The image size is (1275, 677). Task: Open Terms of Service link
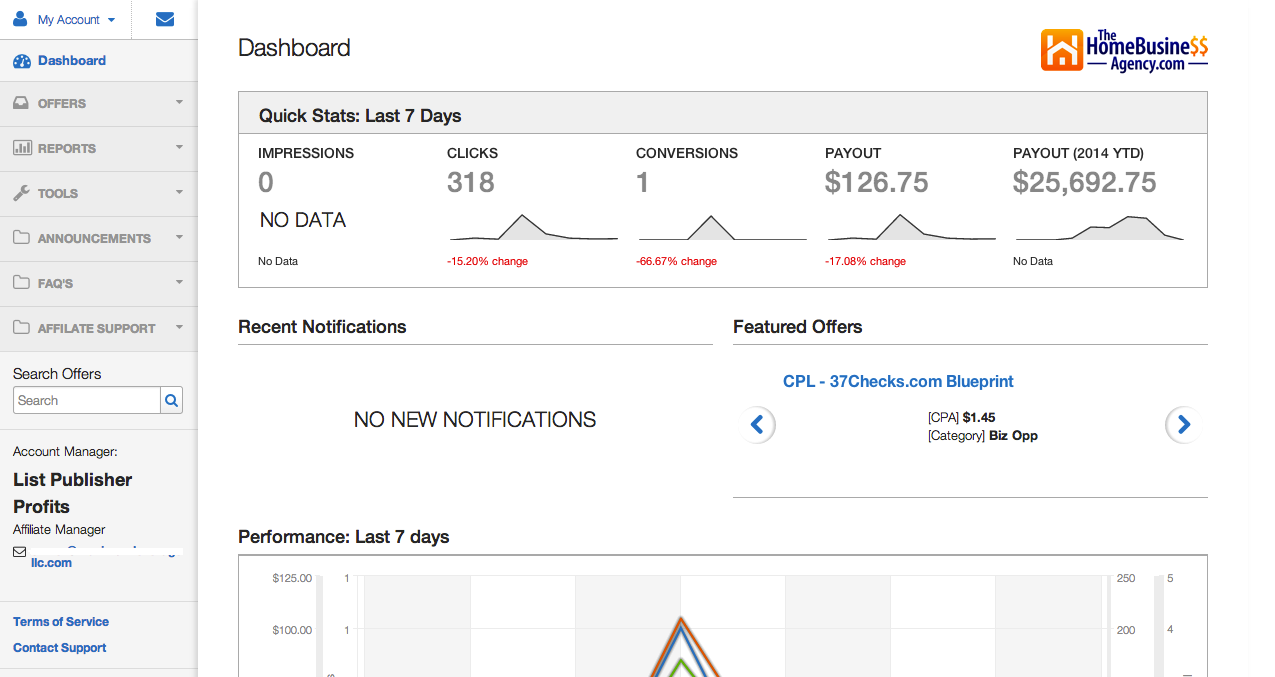coord(61,622)
